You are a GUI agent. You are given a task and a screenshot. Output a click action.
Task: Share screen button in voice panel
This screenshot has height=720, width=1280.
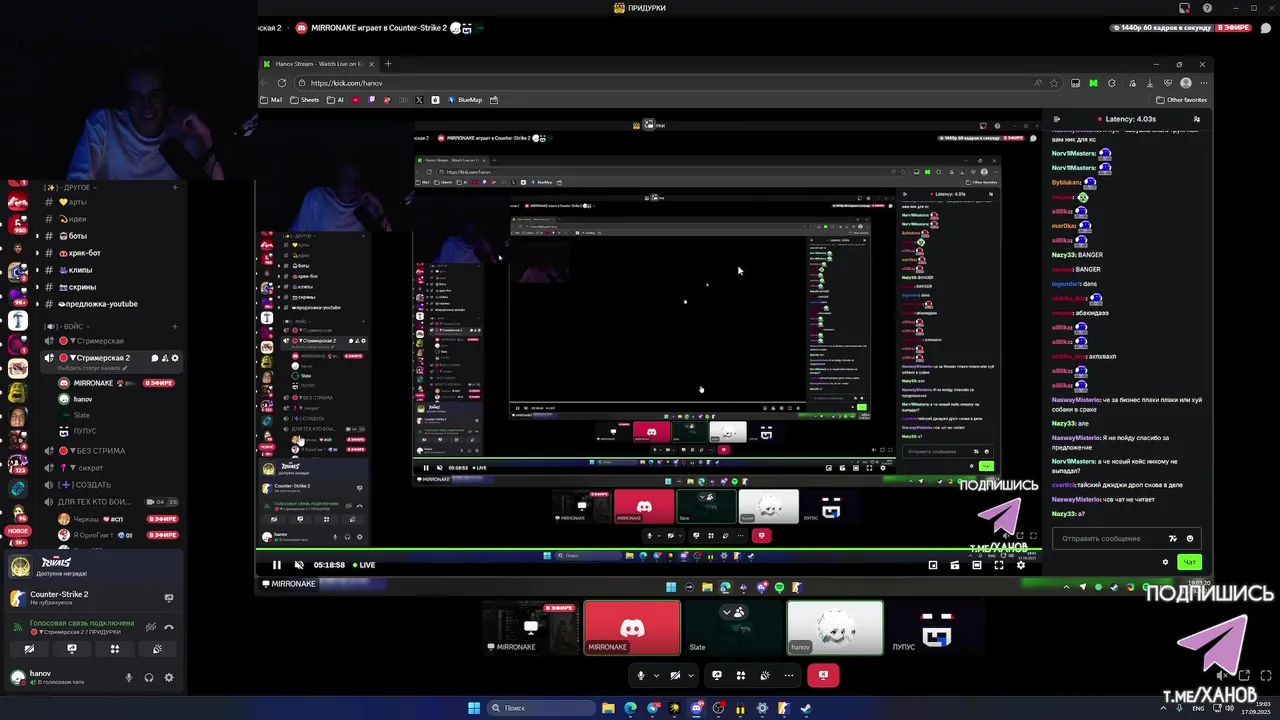tap(72, 649)
